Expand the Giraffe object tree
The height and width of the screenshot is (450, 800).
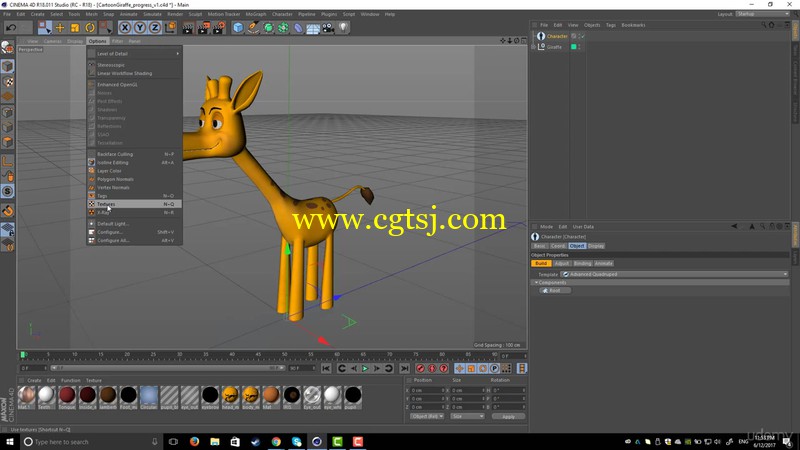[x=534, y=47]
